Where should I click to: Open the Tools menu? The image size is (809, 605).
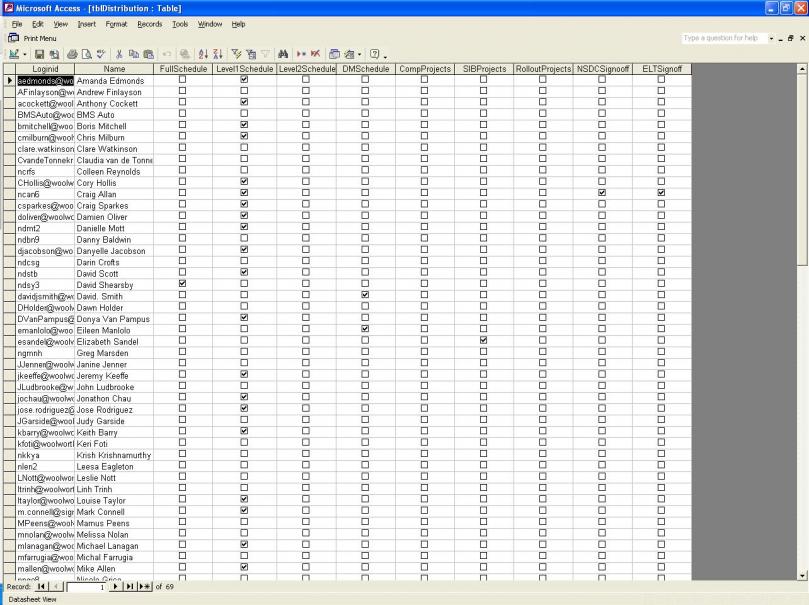point(180,24)
